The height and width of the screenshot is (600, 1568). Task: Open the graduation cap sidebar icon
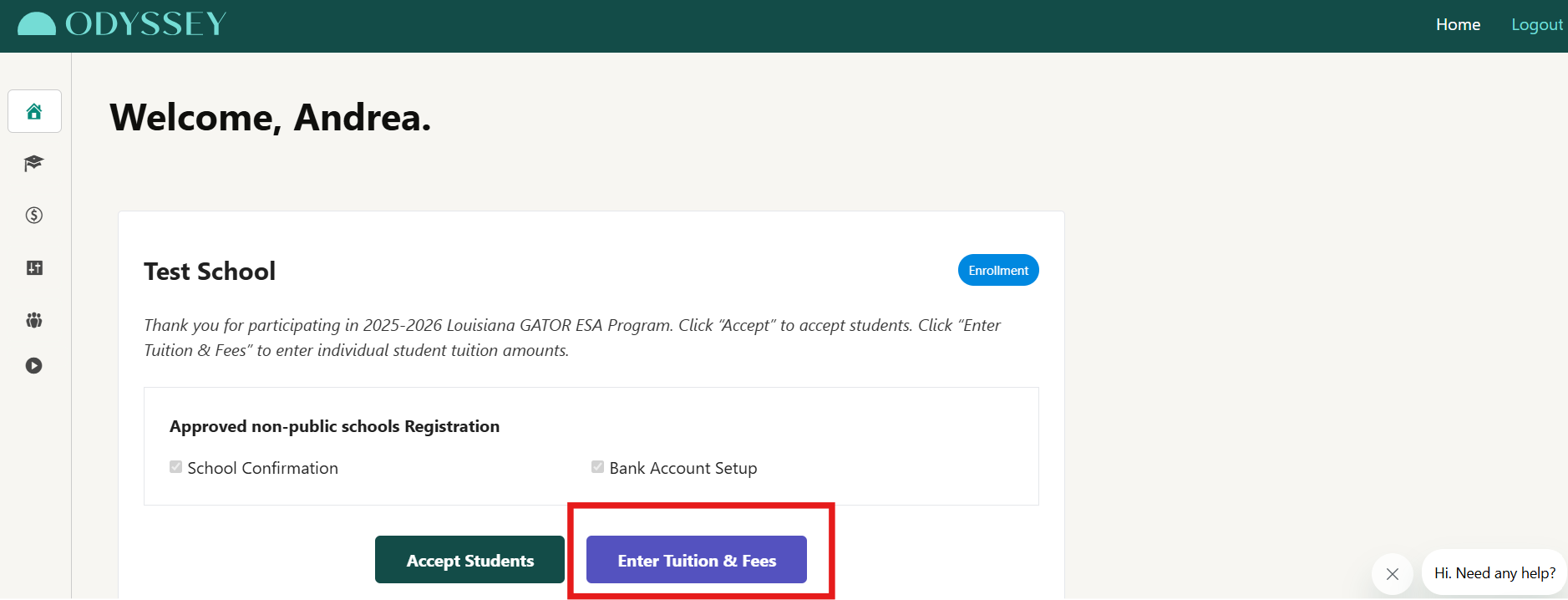[34, 163]
